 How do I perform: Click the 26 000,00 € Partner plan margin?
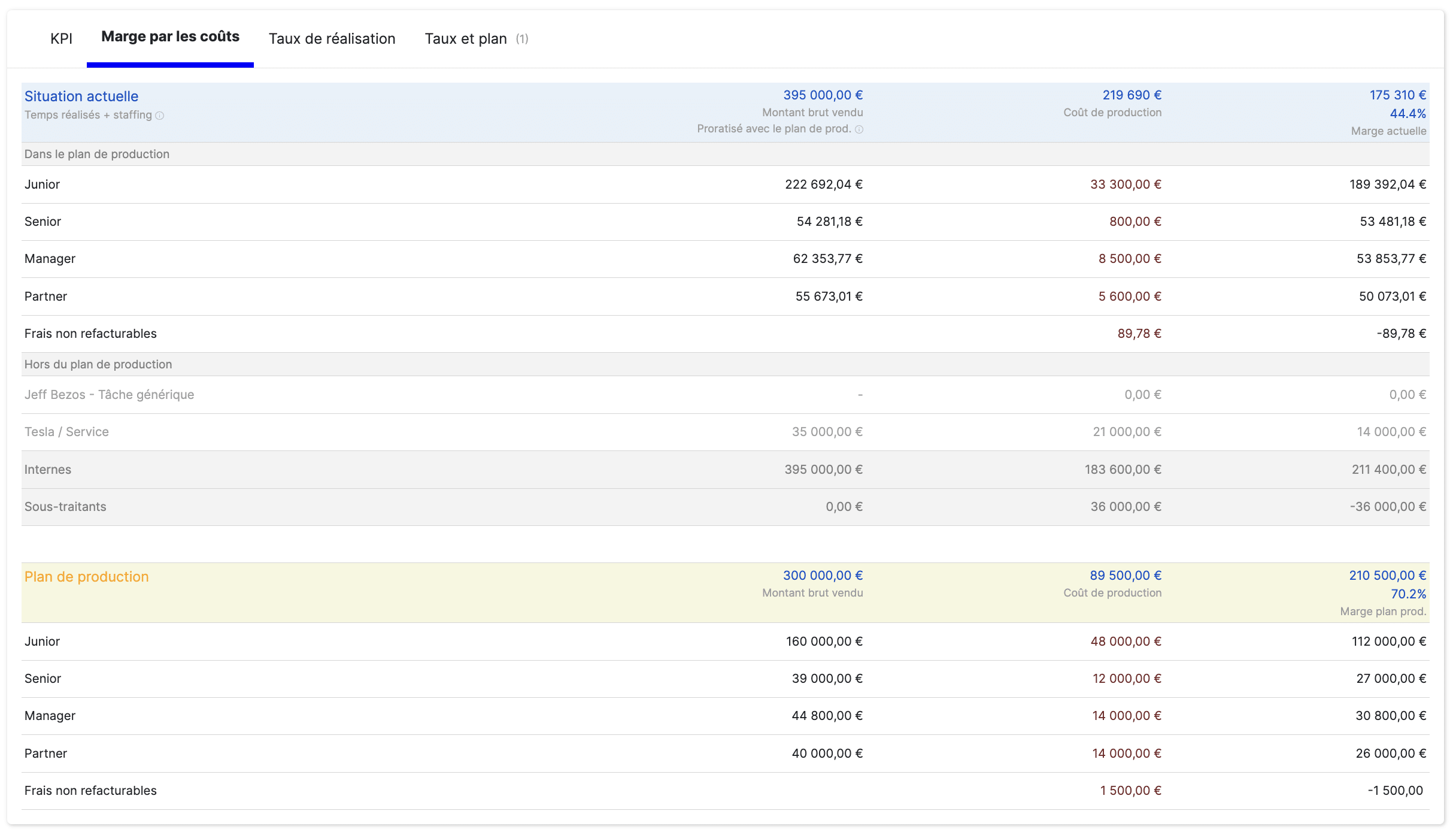(1391, 754)
